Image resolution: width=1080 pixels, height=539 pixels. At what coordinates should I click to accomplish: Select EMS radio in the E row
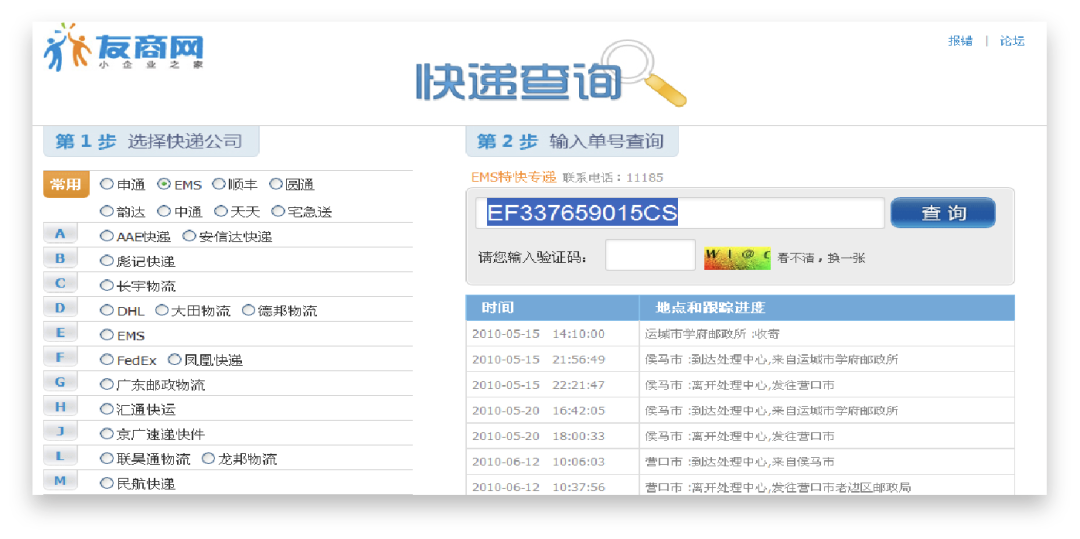point(106,335)
